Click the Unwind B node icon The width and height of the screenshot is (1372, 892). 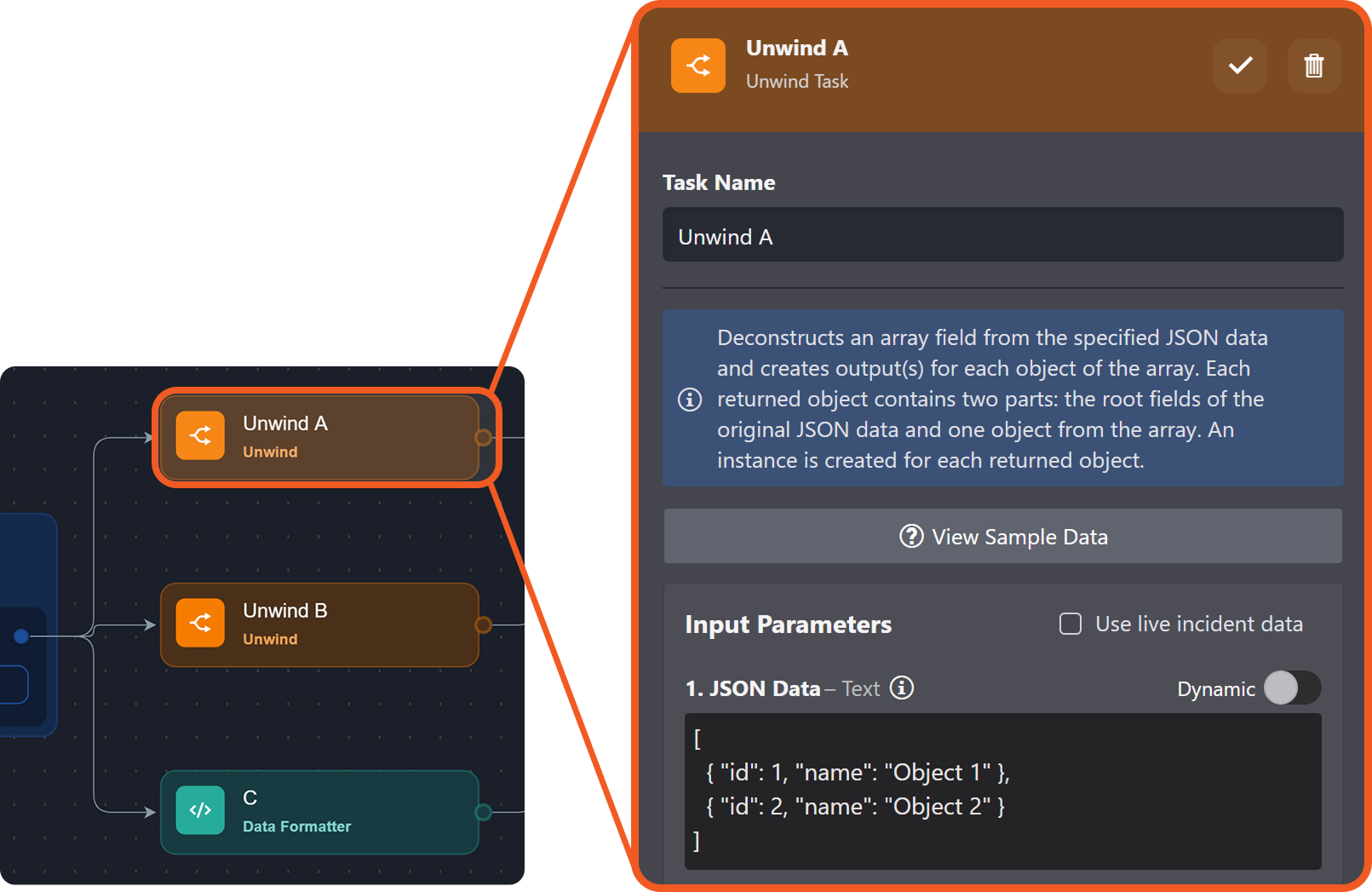click(200, 623)
